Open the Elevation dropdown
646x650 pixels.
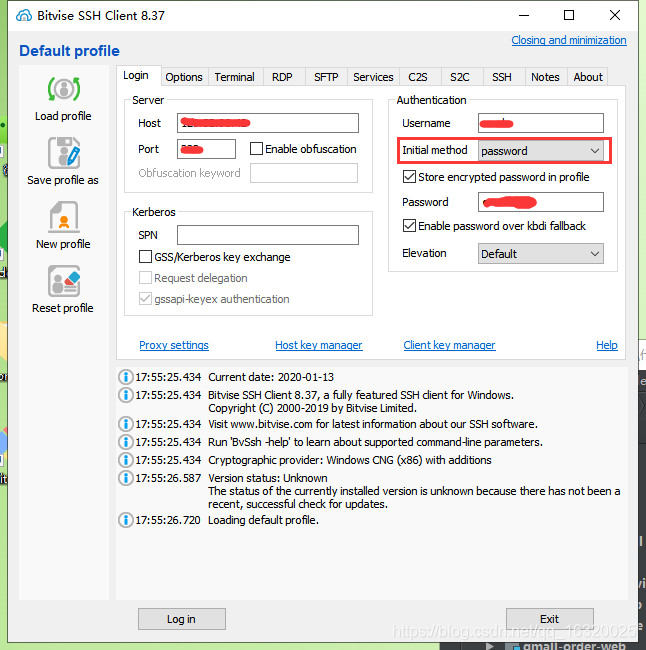pos(541,253)
